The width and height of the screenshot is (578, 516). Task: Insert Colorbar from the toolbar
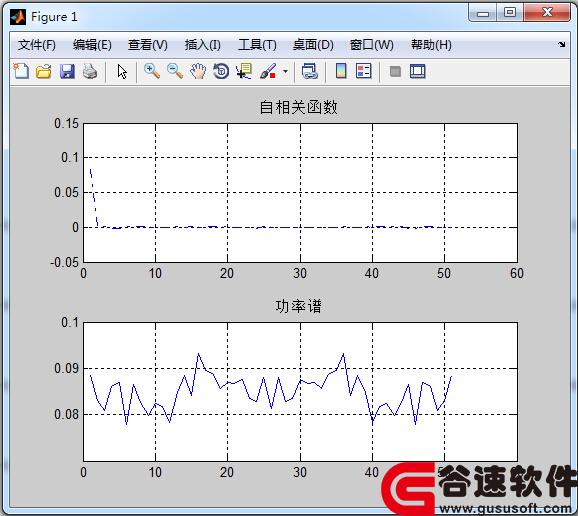341,71
